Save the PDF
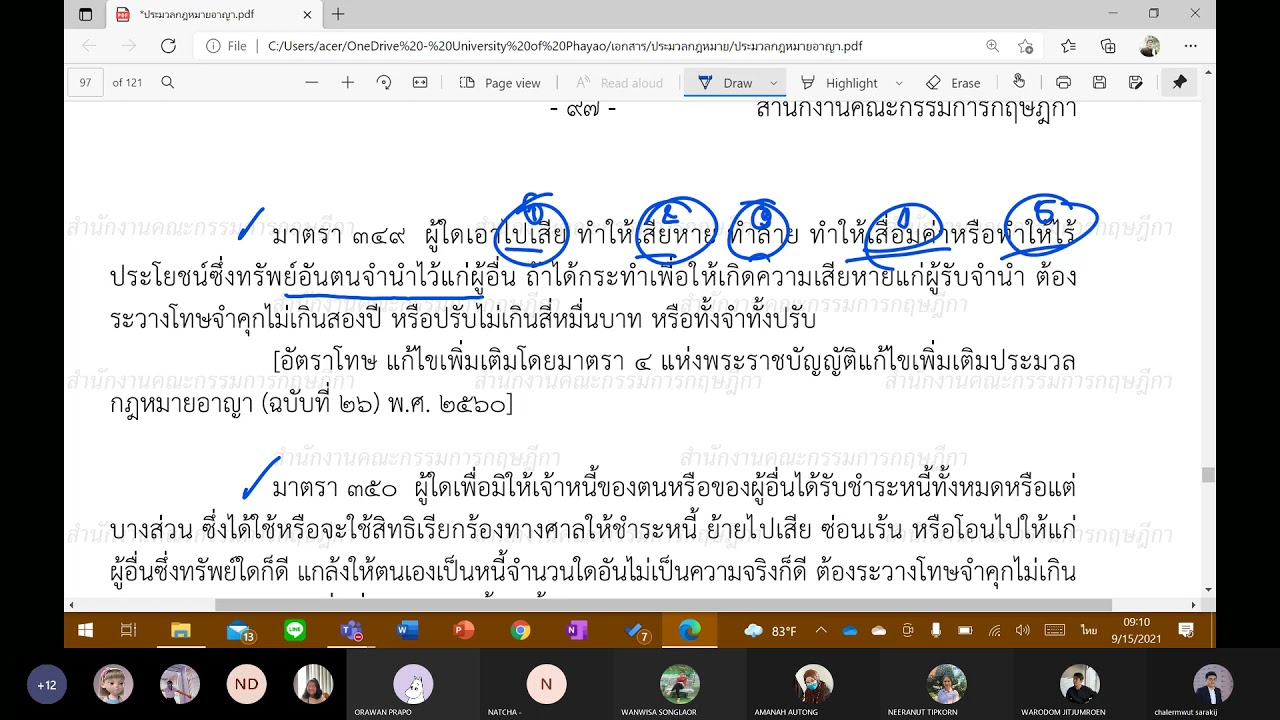This screenshot has height=720, width=1280. click(x=1099, y=83)
